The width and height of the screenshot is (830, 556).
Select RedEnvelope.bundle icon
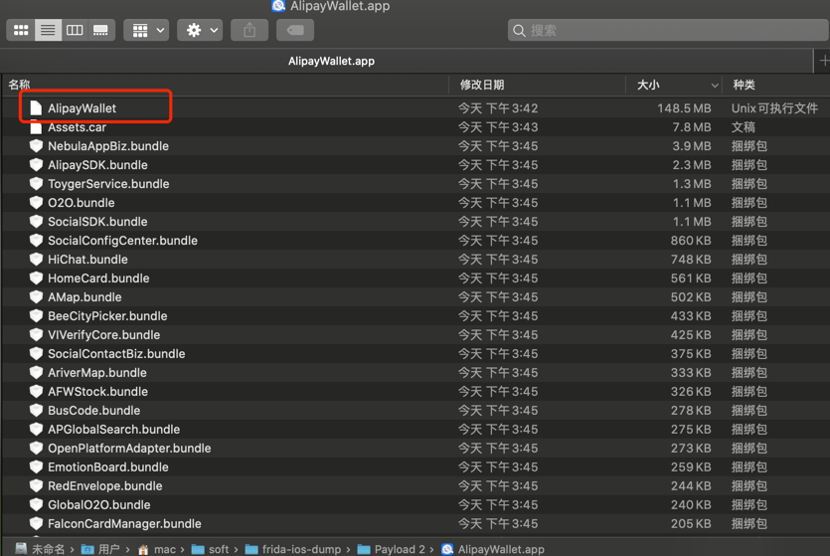coord(36,486)
